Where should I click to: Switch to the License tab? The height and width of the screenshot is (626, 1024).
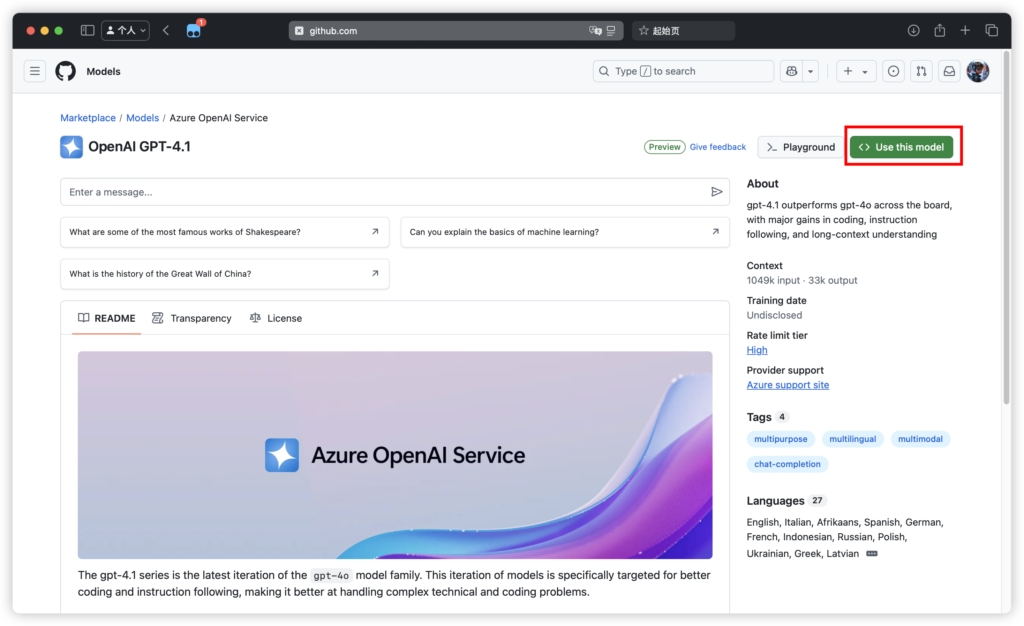click(276, 318)
